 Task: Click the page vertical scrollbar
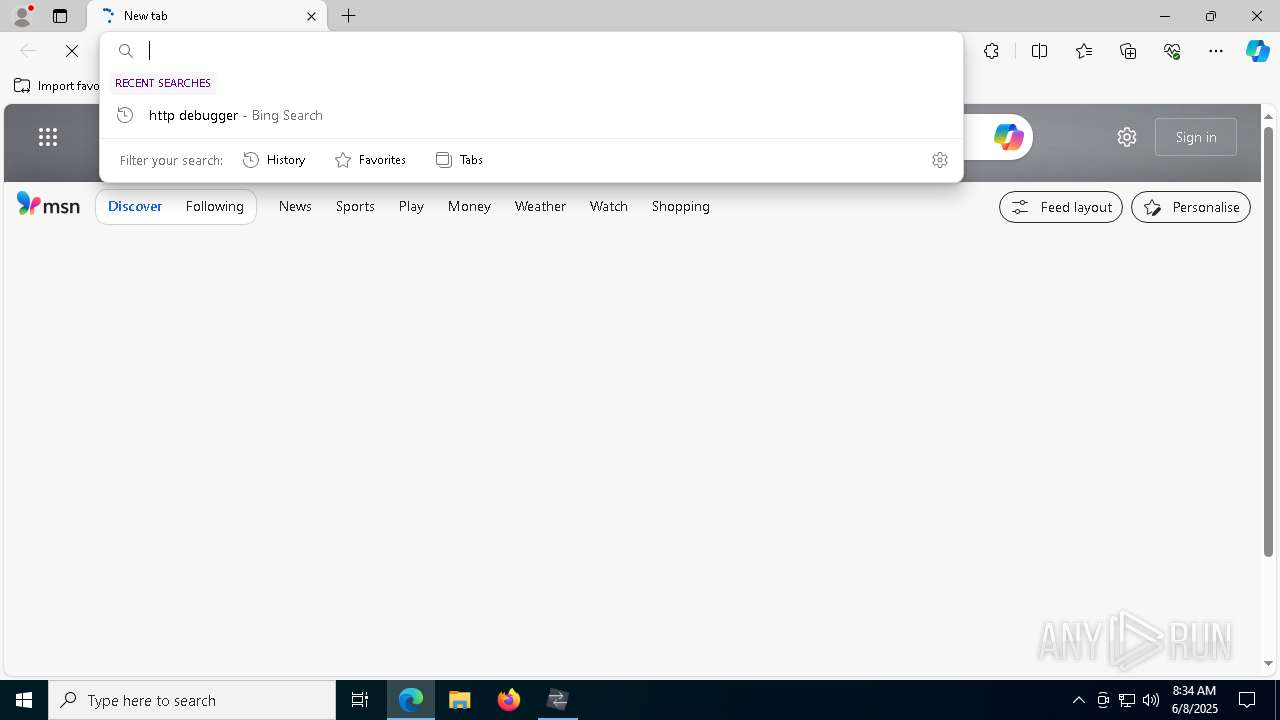point(1268,340)
